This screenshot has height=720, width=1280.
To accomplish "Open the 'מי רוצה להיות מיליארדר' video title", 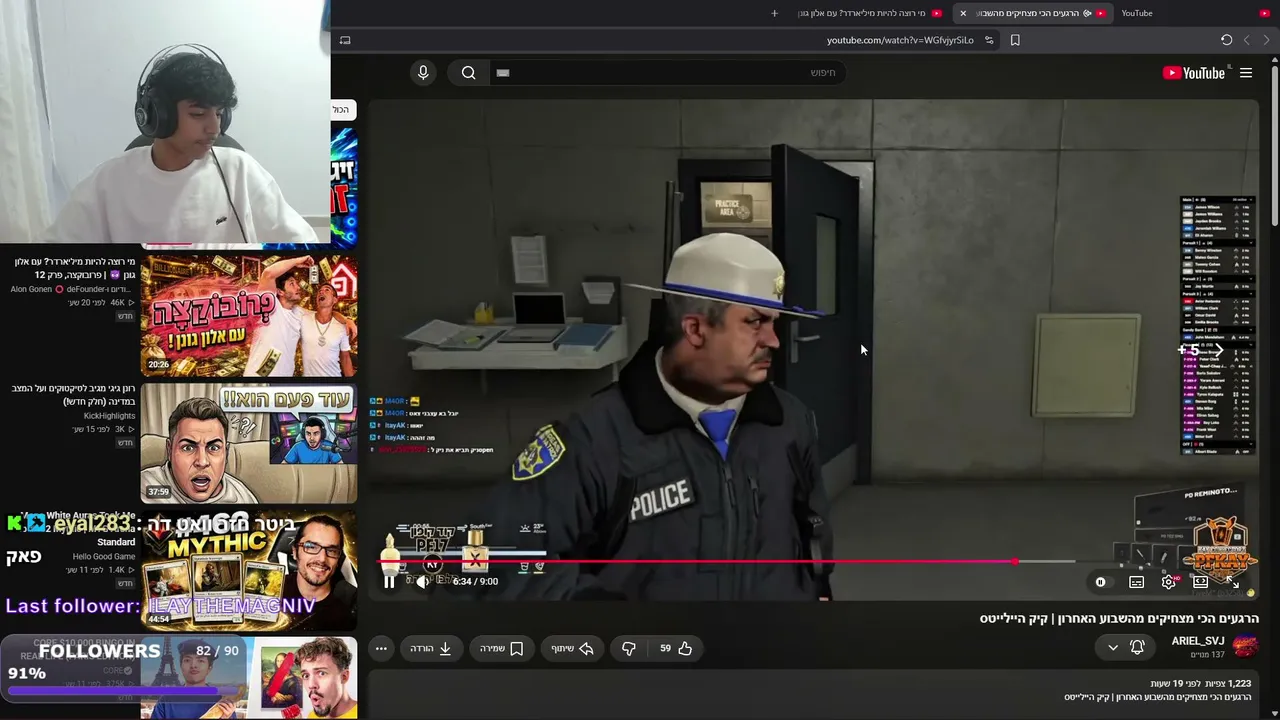I will [x=75, y=268].
